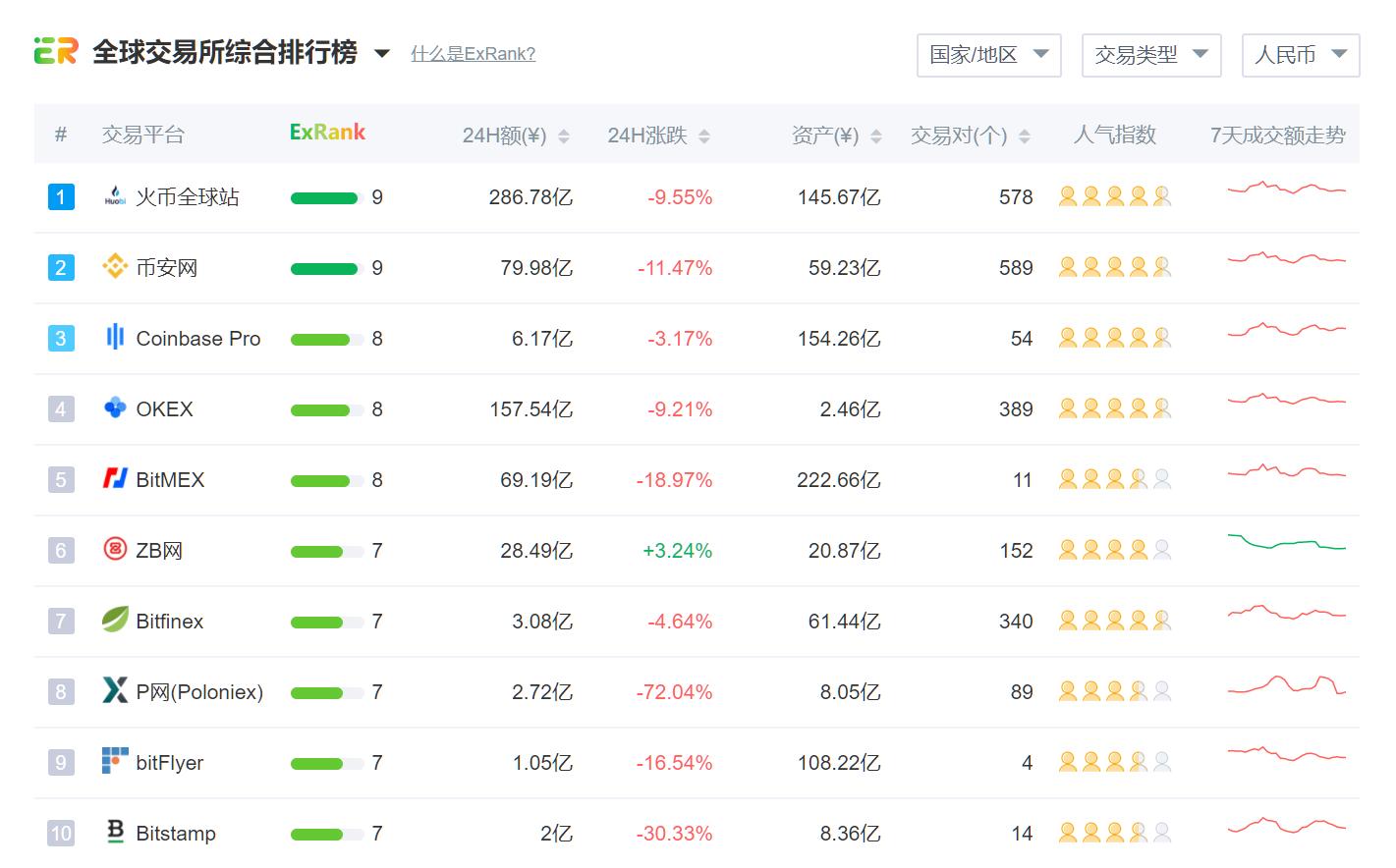Open the 火币全球站 exchange page
1396x868 pixels.
pos(188,197)
